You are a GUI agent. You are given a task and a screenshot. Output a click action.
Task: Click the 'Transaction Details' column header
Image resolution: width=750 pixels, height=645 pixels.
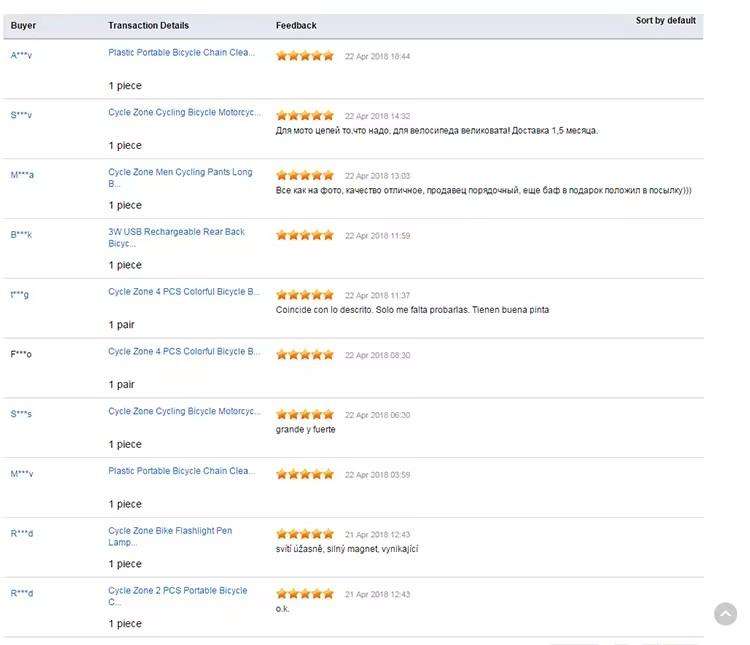click(x=148, y=25)
